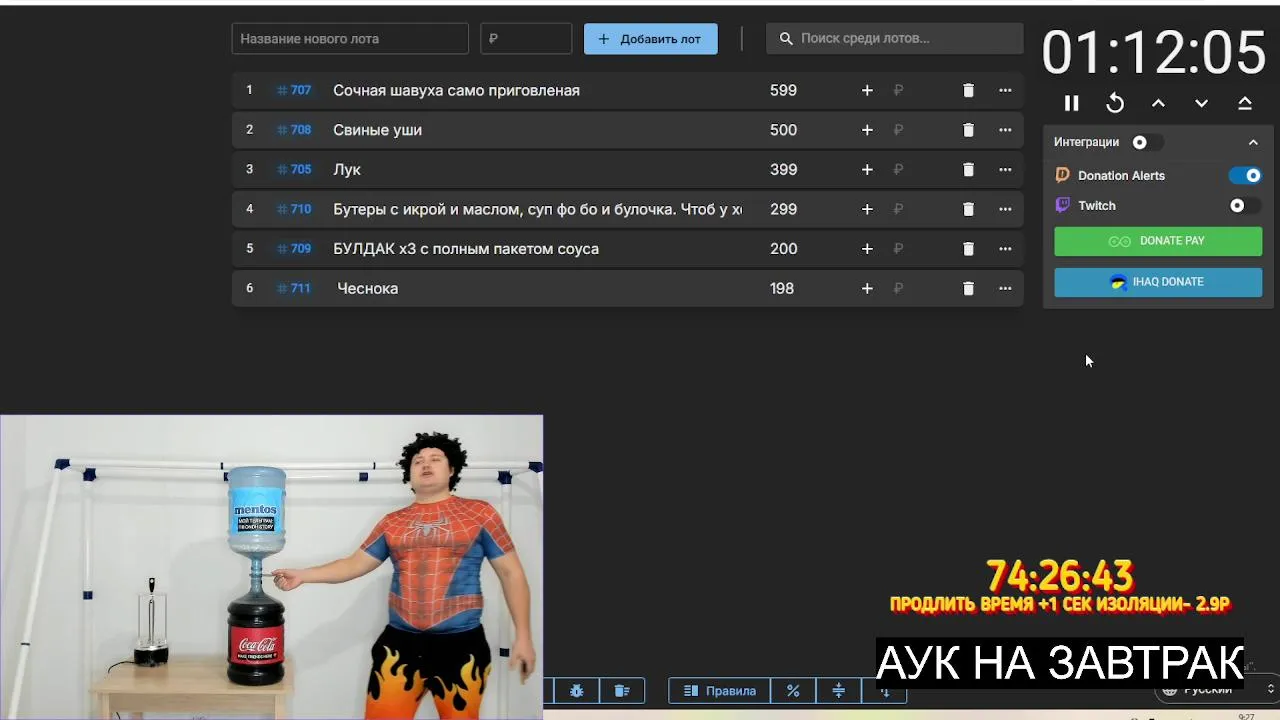Focus the Поиск среди лотов search box
1280x720 pixels.
click(895, 39)
